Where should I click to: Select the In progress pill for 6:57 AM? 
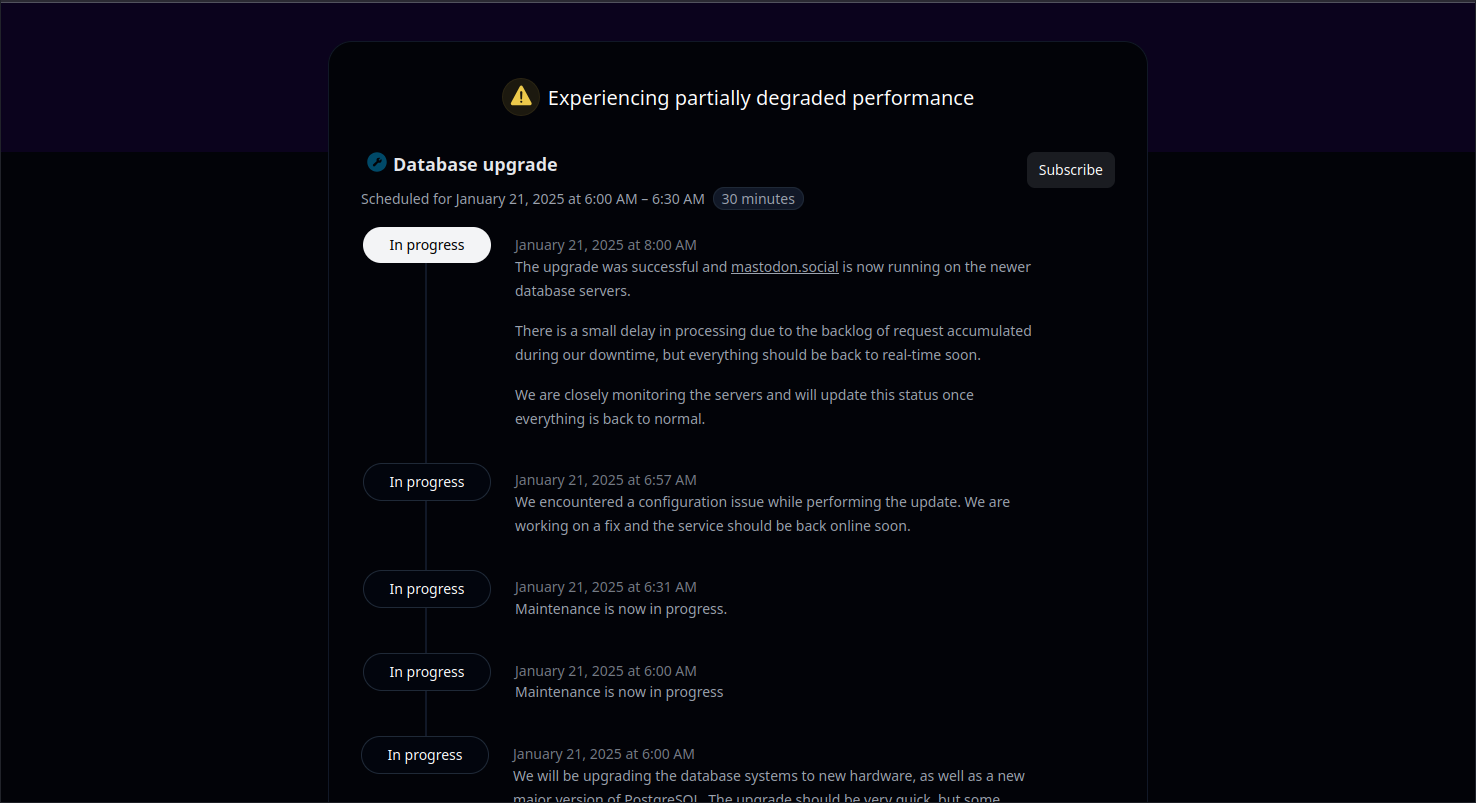coord(427,482)
